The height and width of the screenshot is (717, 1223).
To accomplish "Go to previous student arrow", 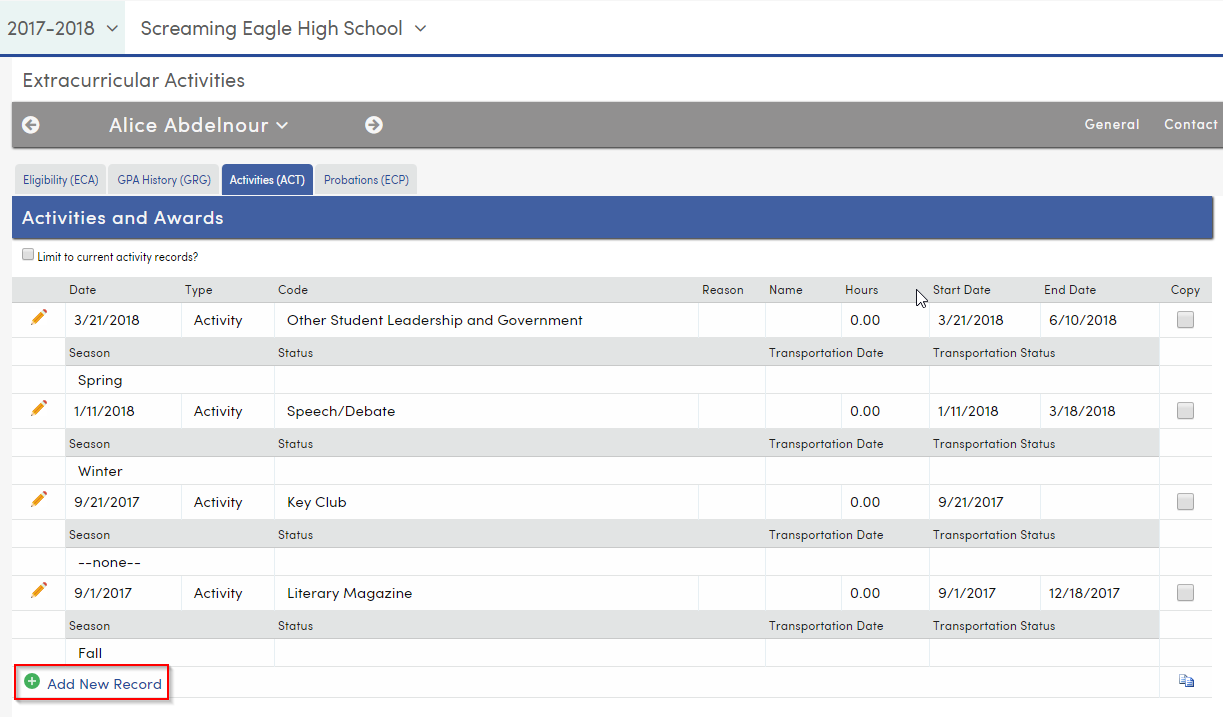I will tap(31, 125).
